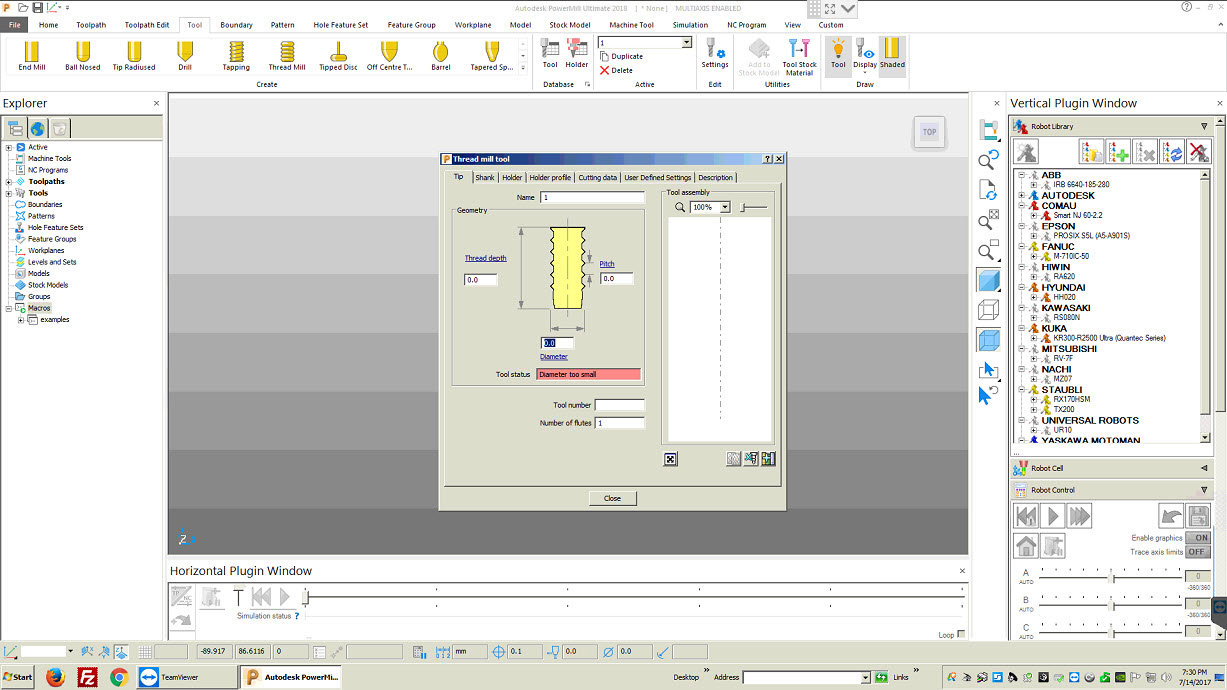Screen dimensions: 1227x690
Task: Open the Simulation ribbon tab
Action: click(x=690, y=25)
